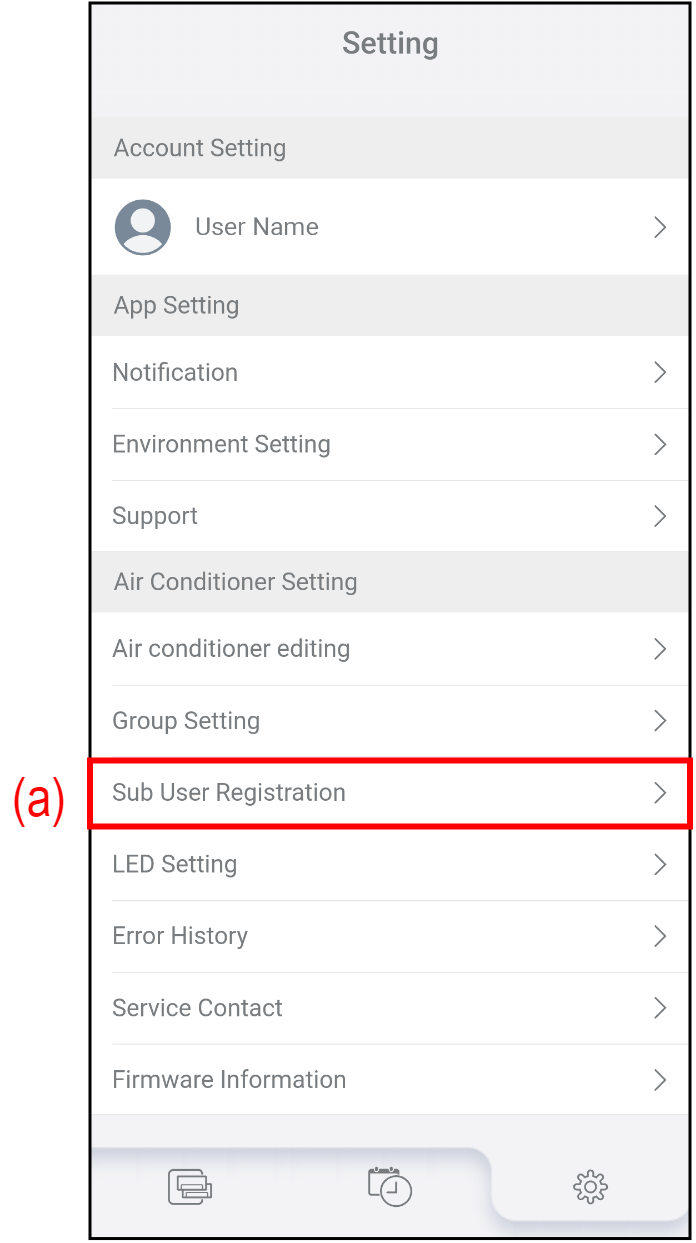Tap the User Name text
This screenshot has height=1243, width=696.
(257, 228)
